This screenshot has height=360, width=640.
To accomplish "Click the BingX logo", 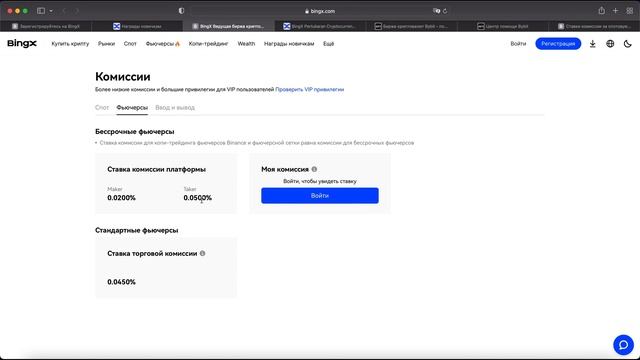I will pos(22,43).
